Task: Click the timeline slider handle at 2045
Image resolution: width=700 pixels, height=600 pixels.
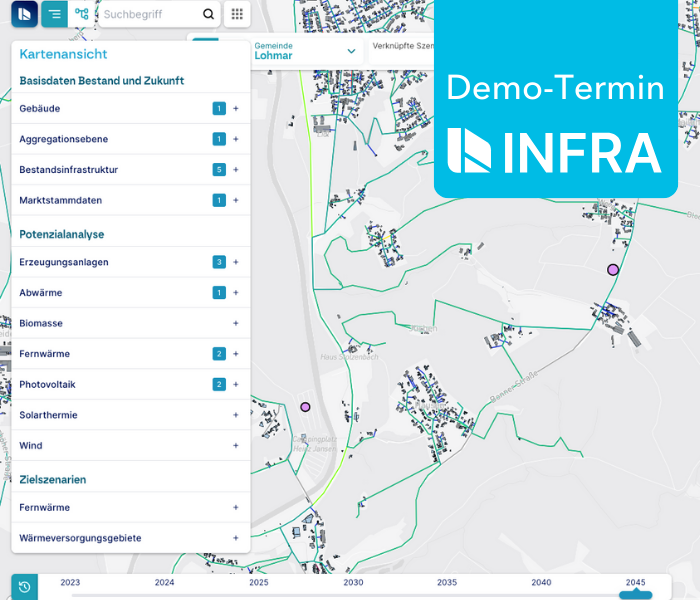Action: (636, 595)
